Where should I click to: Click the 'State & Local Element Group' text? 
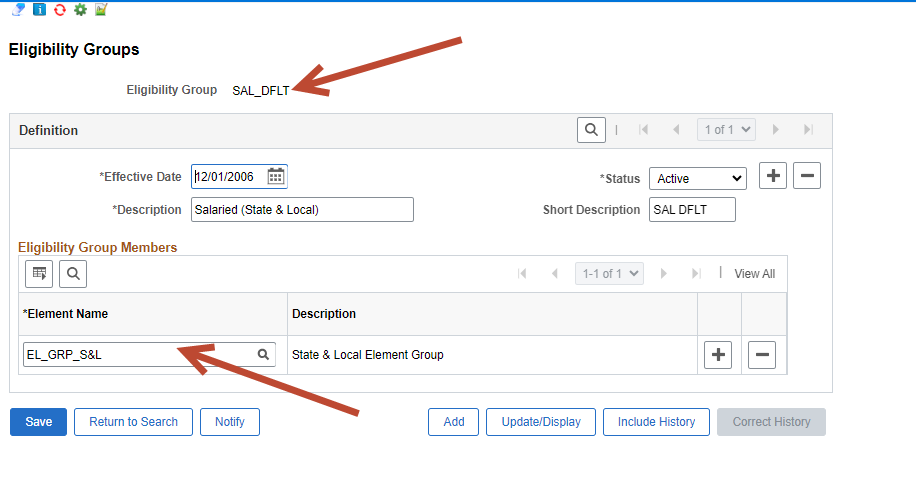coord(367,355)
